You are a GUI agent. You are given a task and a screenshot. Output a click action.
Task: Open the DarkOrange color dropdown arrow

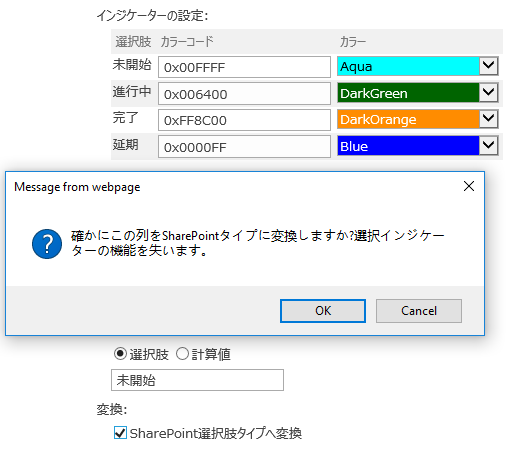tap(488, 119)
